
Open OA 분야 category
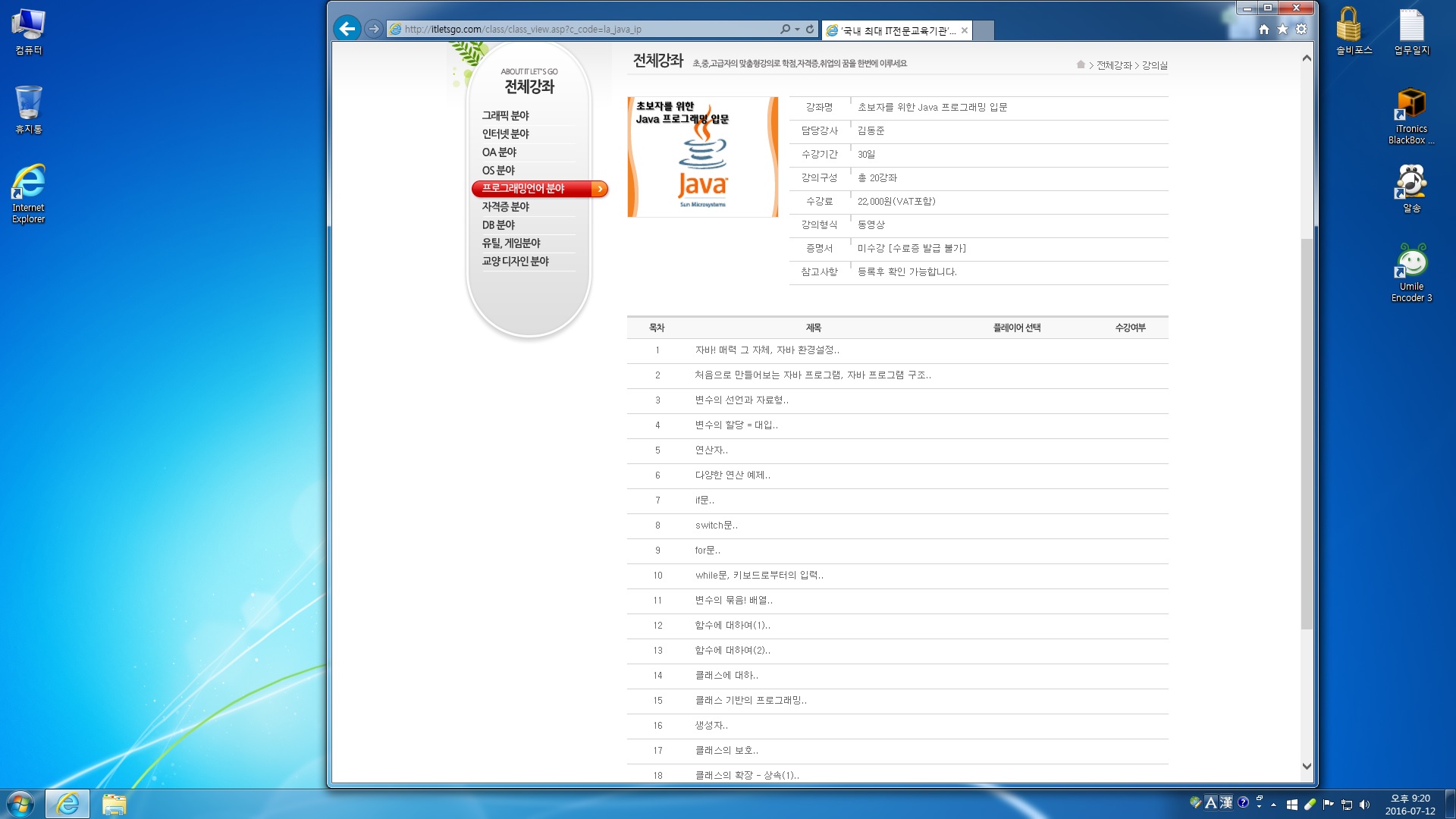point(499,152)
